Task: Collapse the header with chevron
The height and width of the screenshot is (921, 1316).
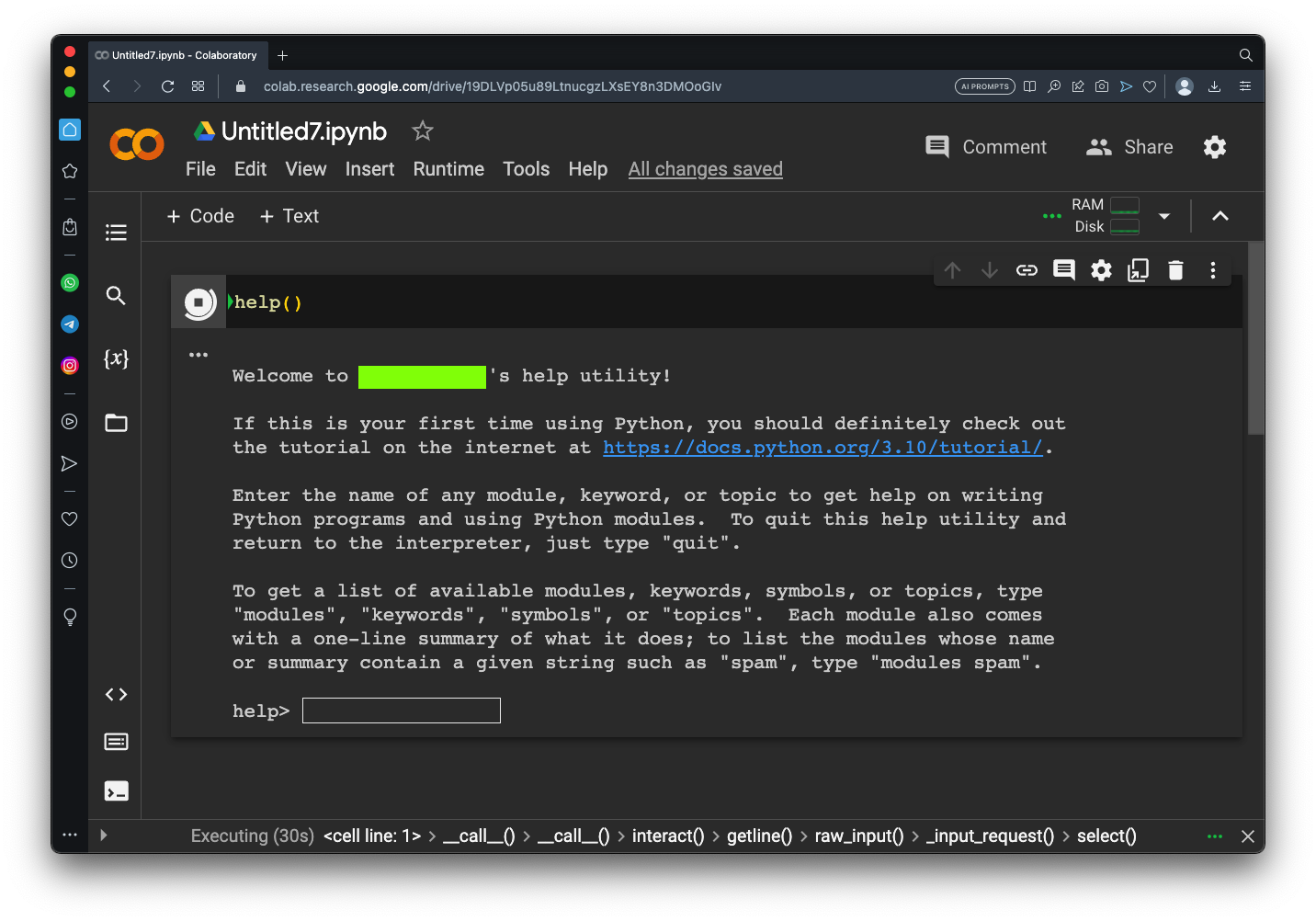Action: pos(1220,216)
